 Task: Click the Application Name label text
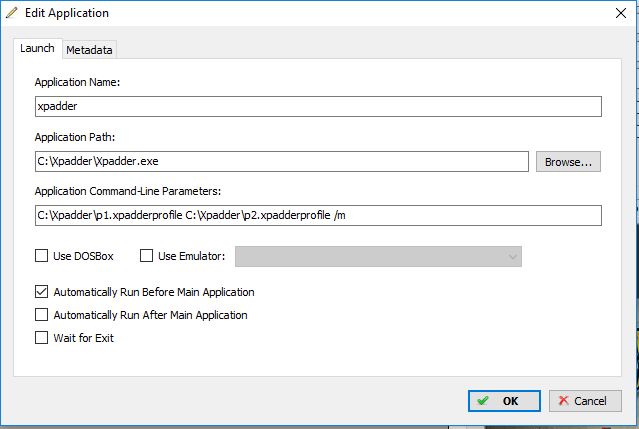tap(77, 82)
